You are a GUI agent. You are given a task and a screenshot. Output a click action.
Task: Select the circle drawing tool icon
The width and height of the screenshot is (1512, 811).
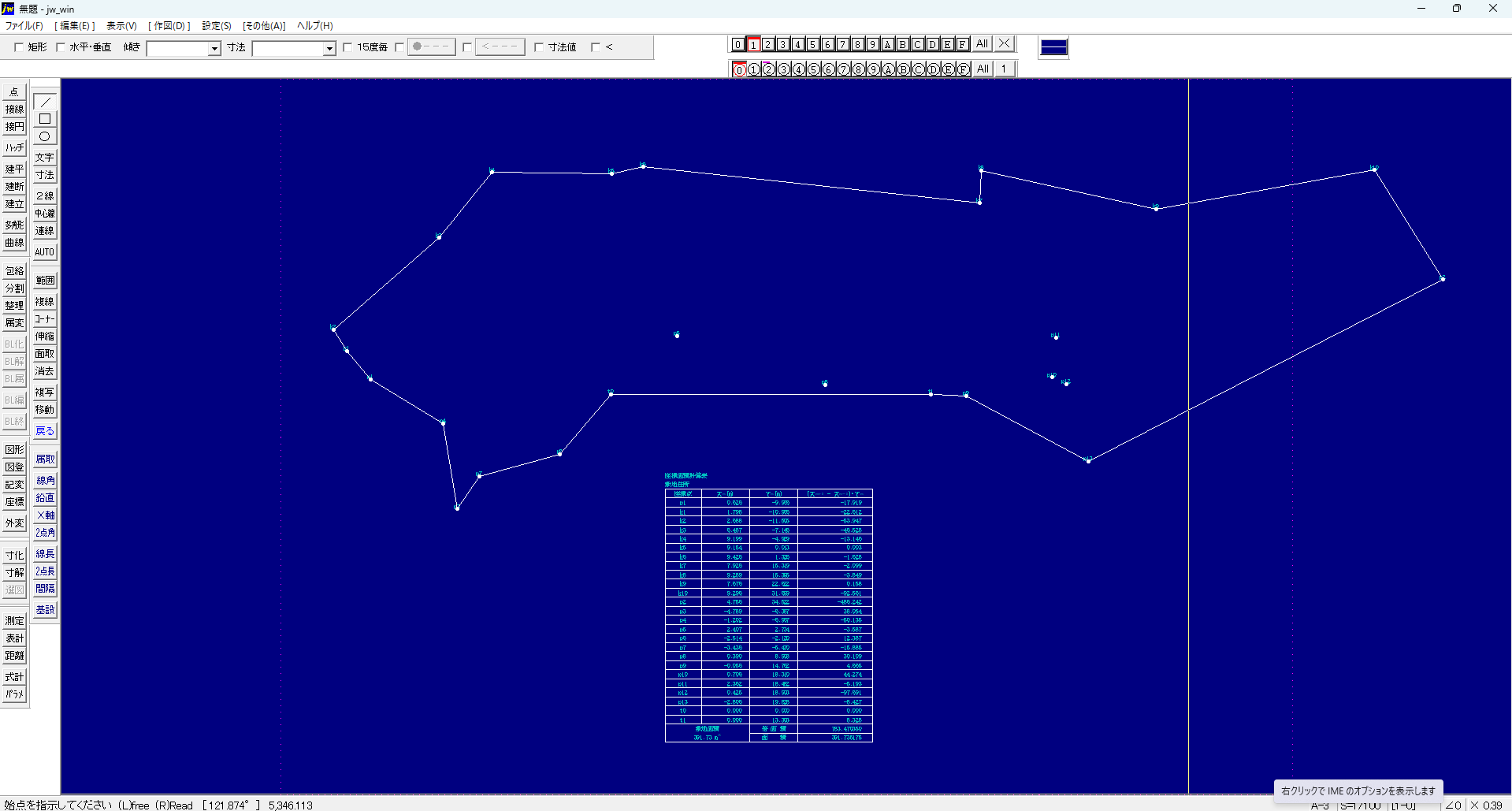point(45,136)
